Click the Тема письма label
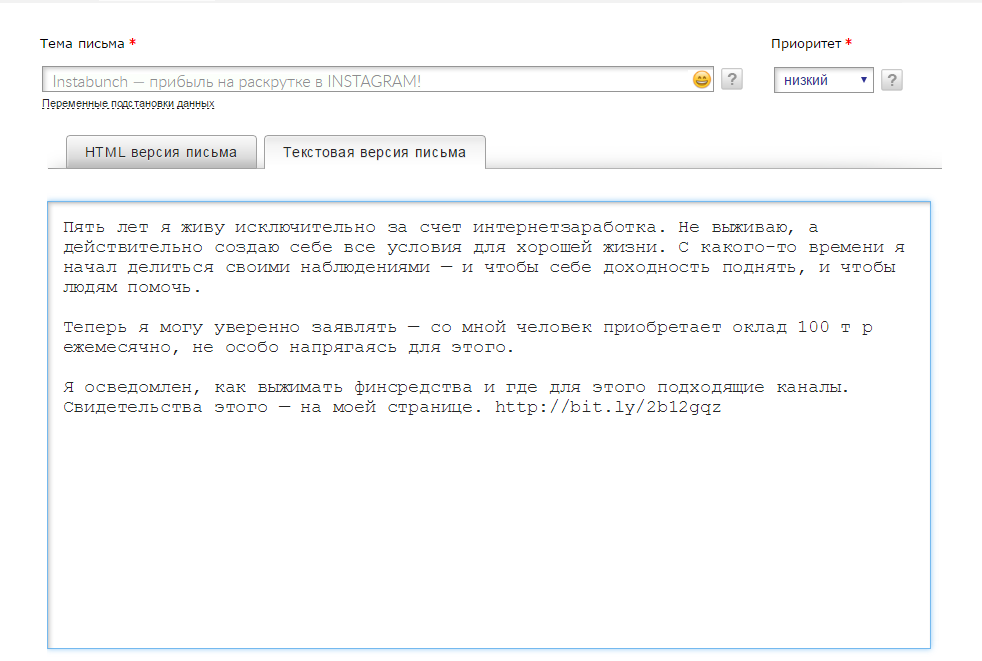The width and height of the screenshot is (982, 661). tap(83, 44)
